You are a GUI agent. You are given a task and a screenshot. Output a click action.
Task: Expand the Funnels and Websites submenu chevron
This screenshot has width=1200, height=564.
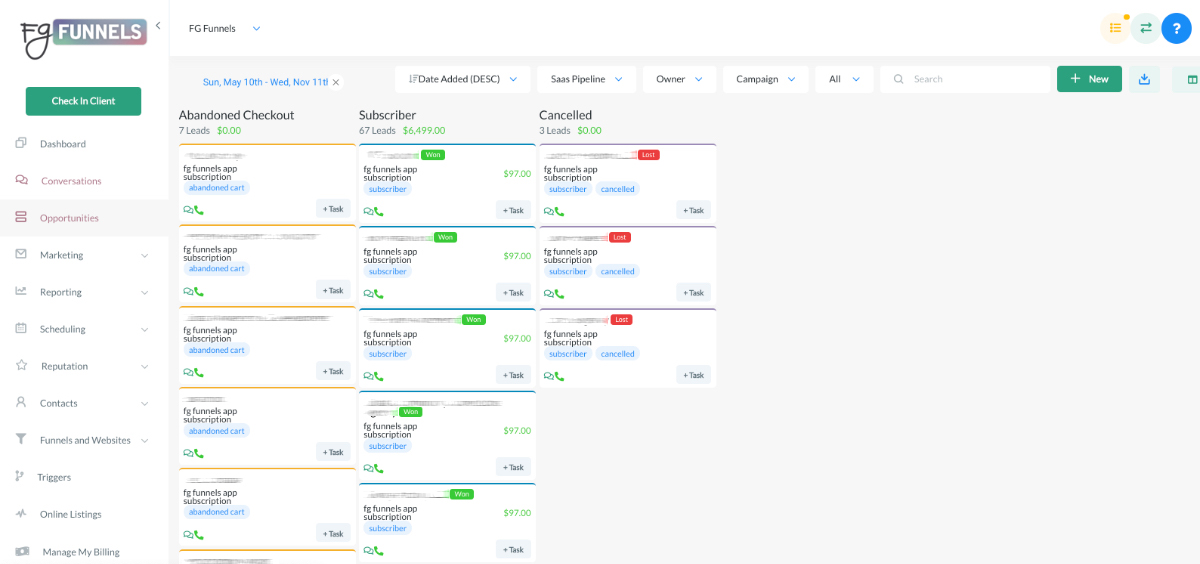(145, 440)
